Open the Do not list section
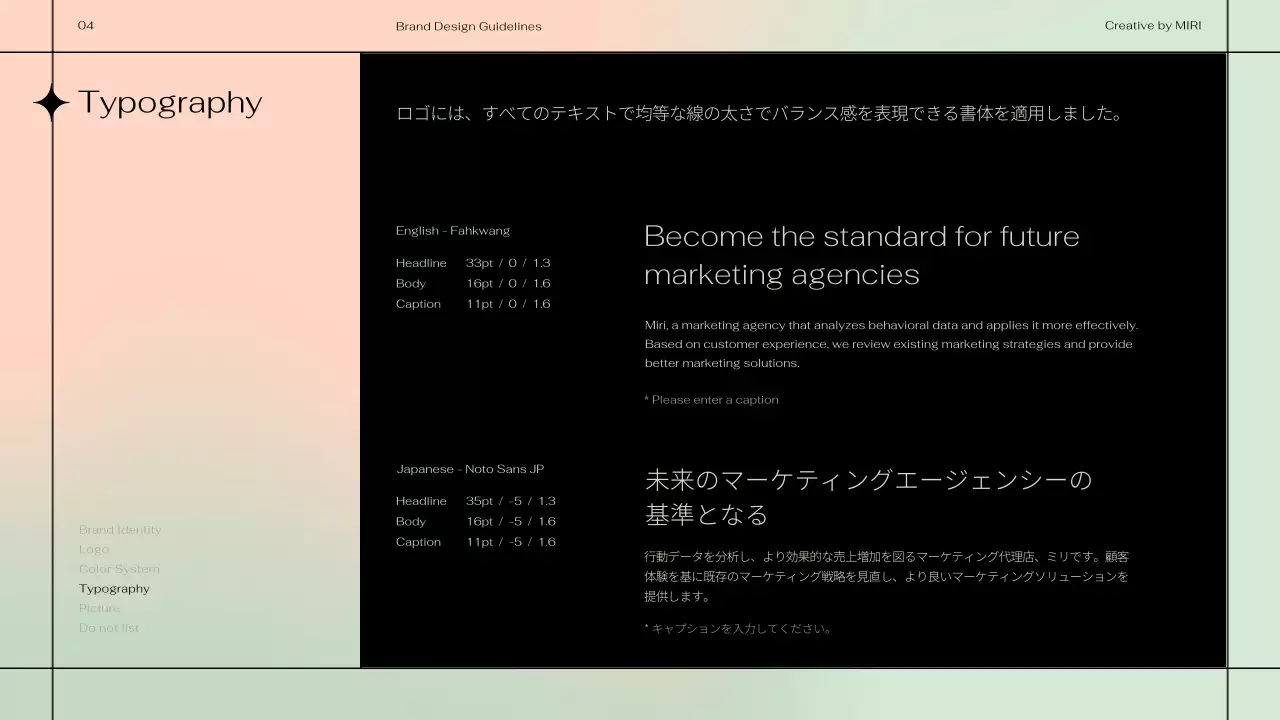 [x=109, y=628]
